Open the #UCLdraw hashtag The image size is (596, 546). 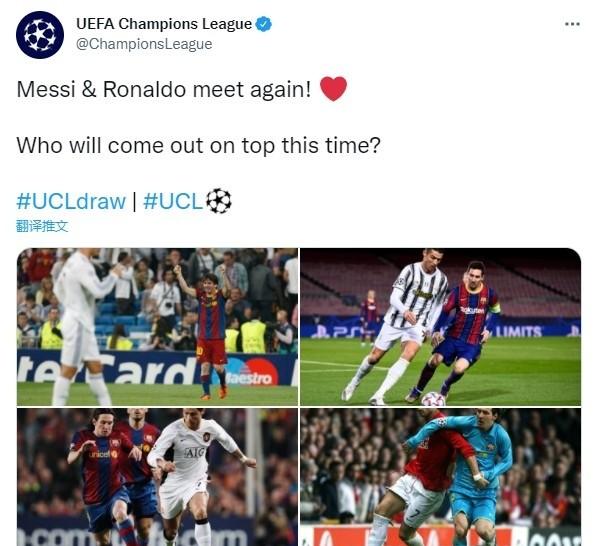[x=71, y=201]
